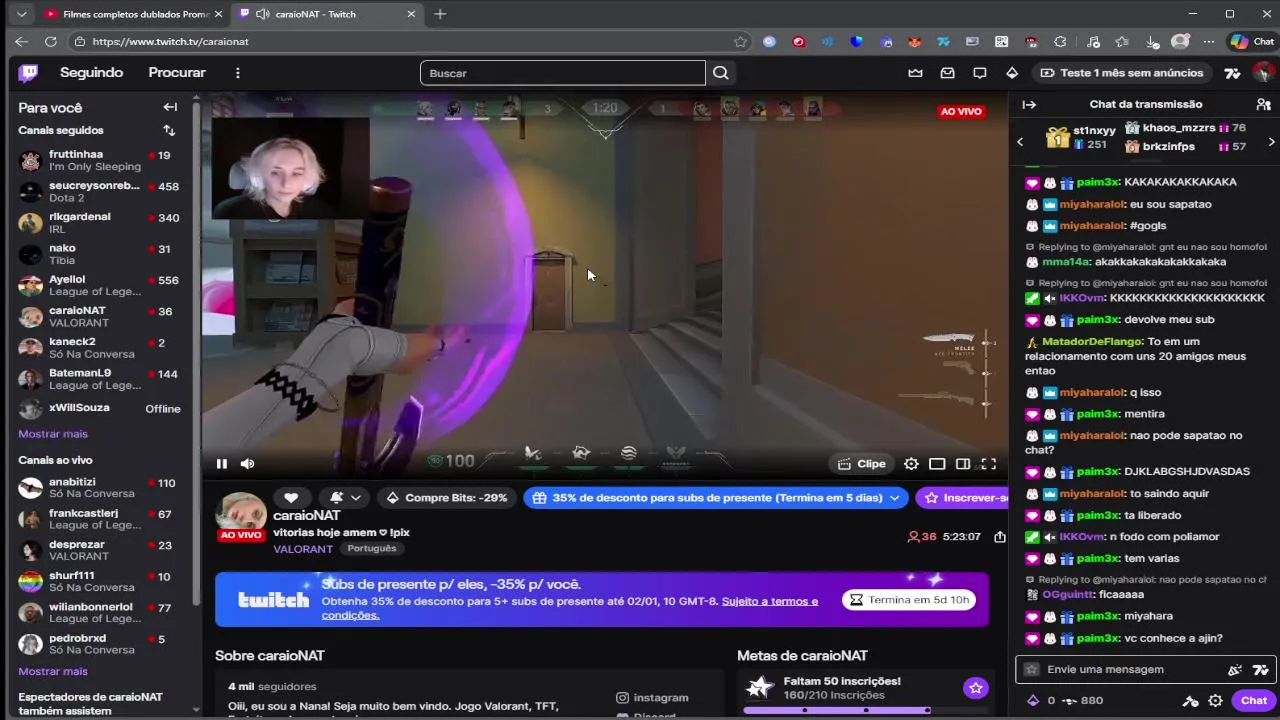Image resolution: width=1280 pixels, height=720 pixels.
Task: Click the Get Bits diamond icon in top bar
Action: (x=1012, y=73)
